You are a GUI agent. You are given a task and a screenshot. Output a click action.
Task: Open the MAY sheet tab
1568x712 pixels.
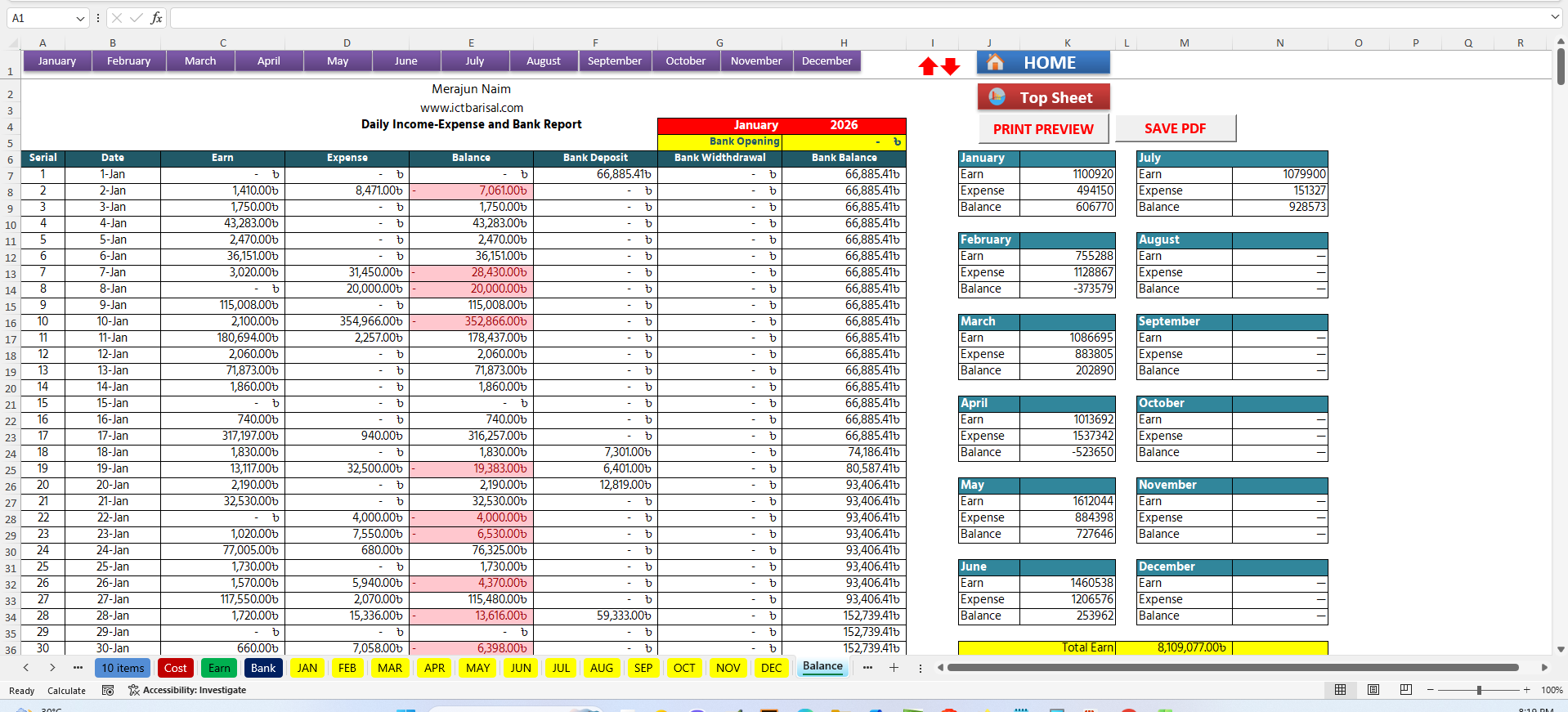point(478,668)
